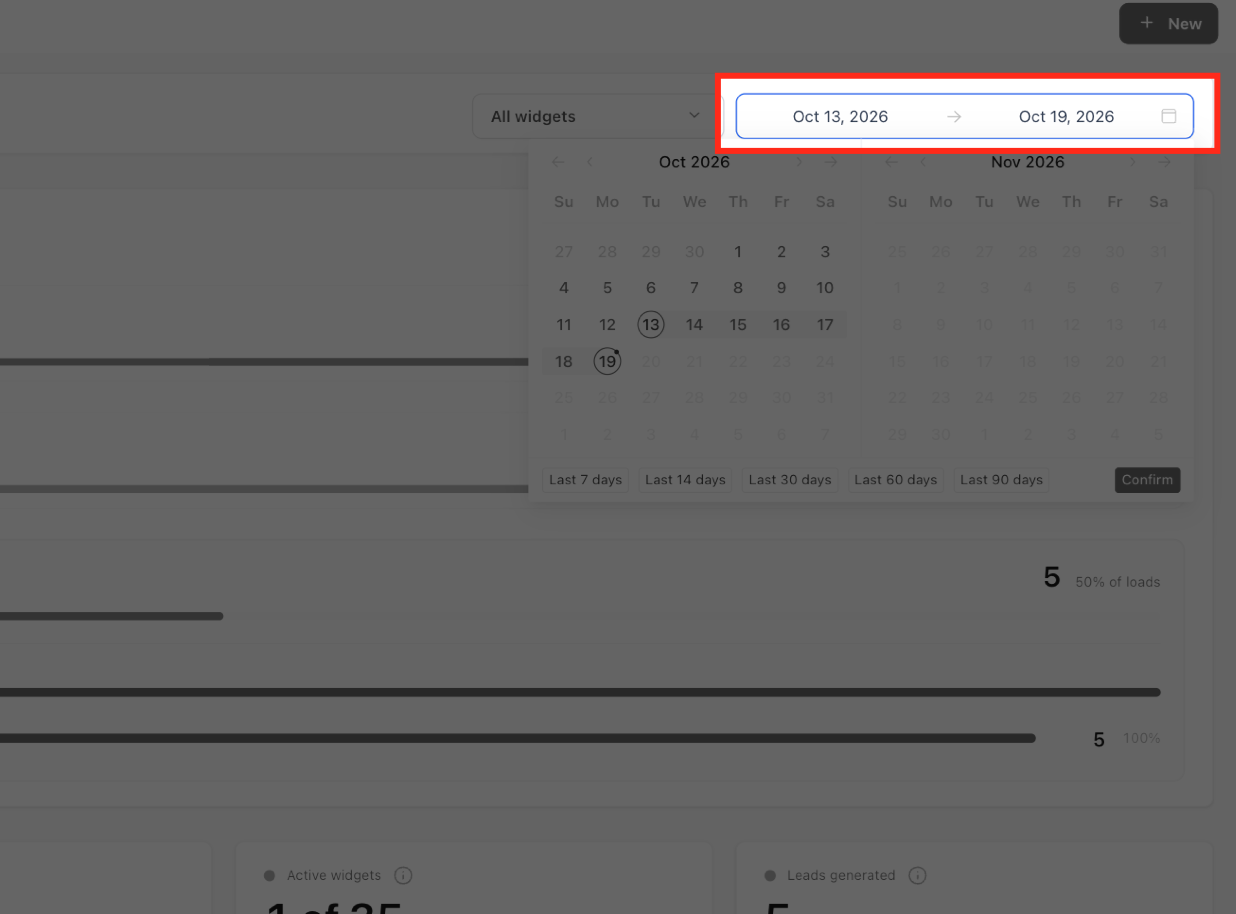Select October 15 in the calendar

738,325
